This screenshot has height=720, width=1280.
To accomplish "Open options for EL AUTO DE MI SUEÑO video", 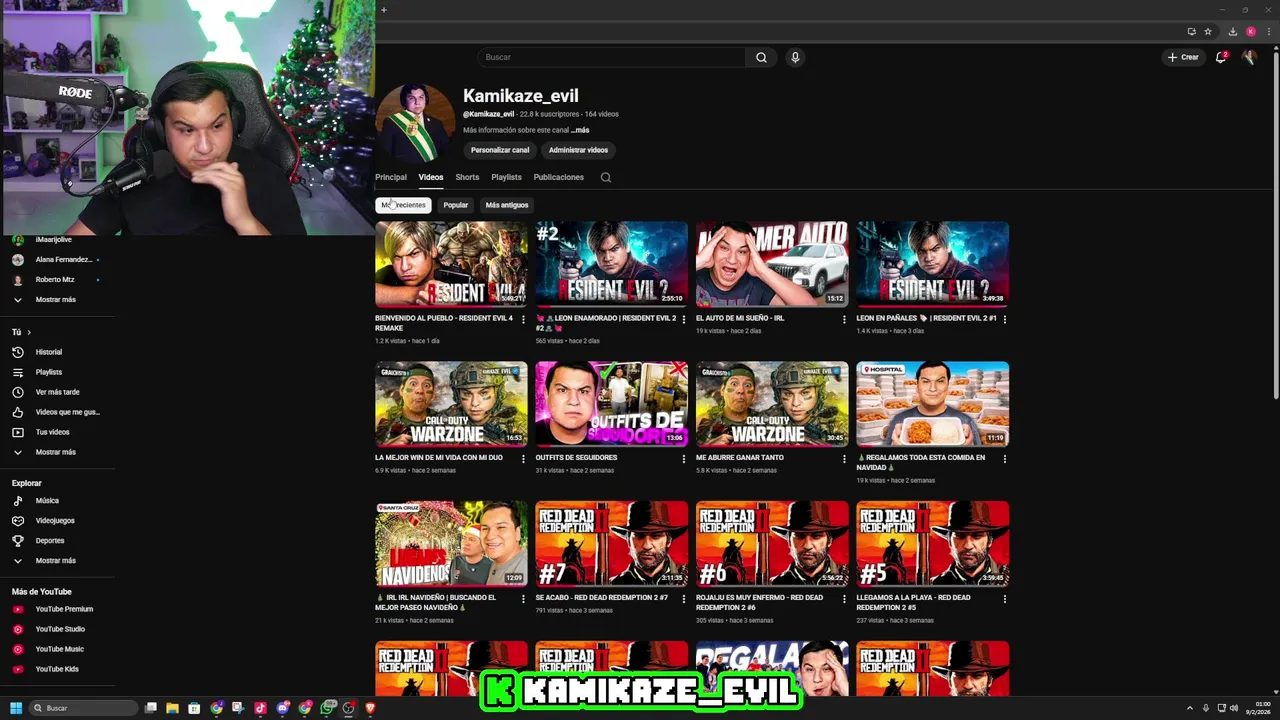I will [844, 319].
